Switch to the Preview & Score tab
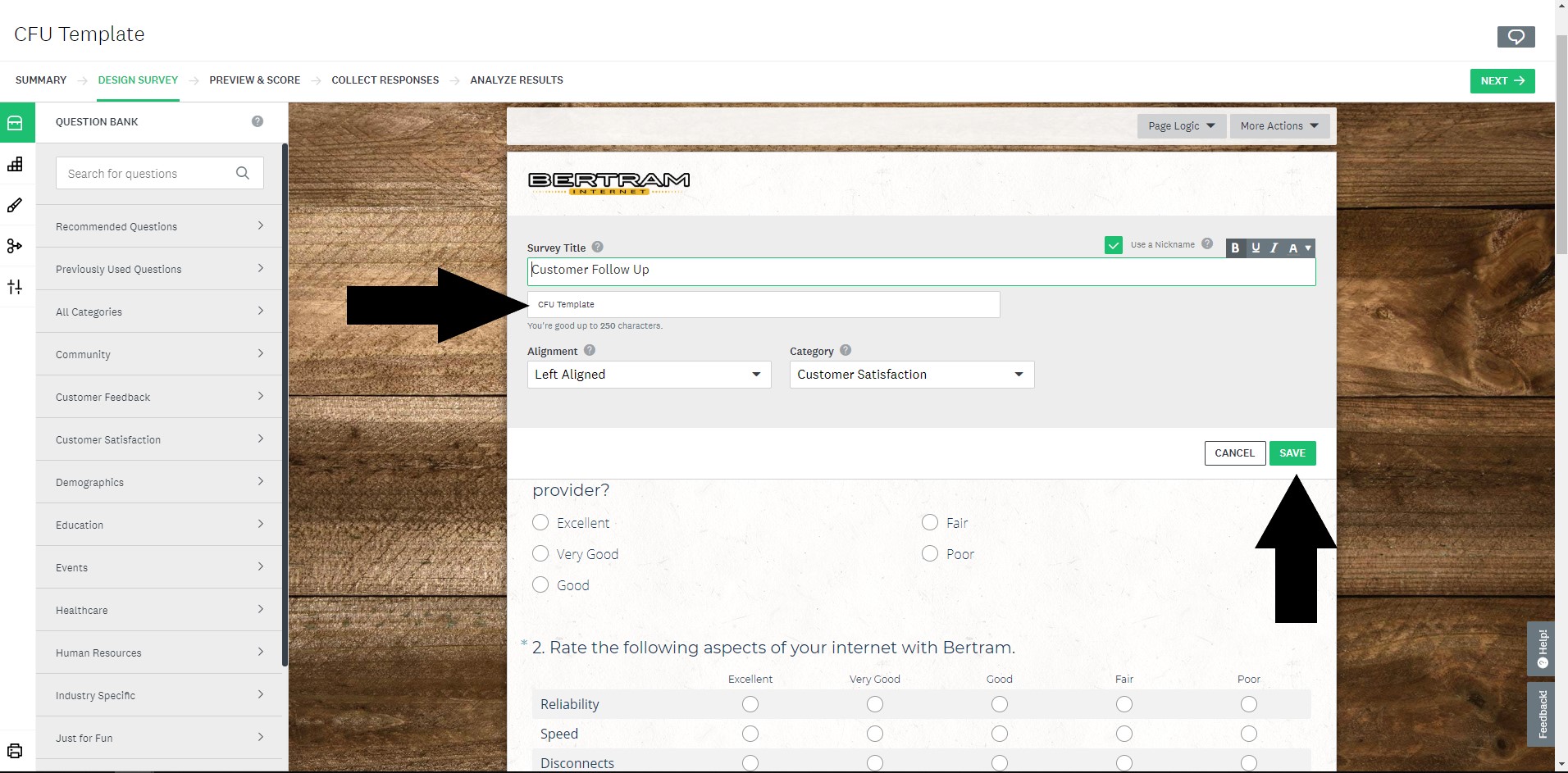The height and width of the screenshot is (773, 1568). (254, 80)
